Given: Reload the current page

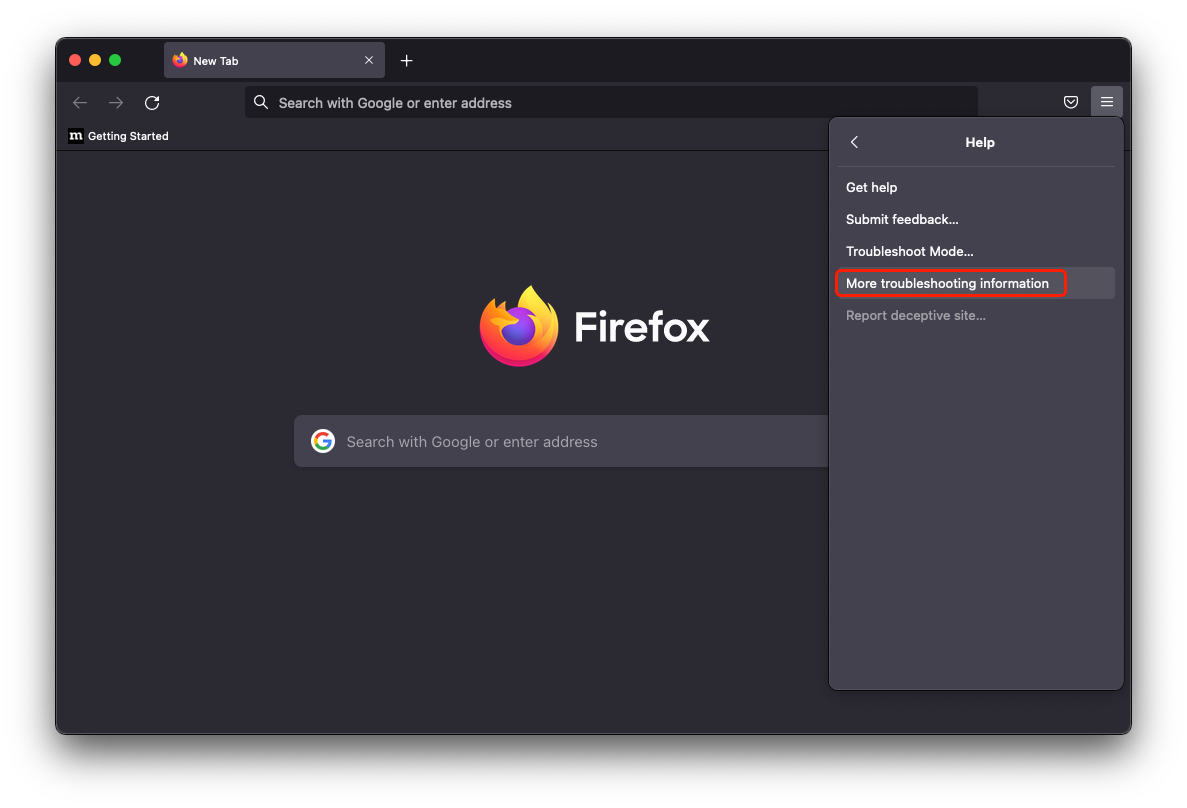Looking at the screenshot, I should pos(152,103).
